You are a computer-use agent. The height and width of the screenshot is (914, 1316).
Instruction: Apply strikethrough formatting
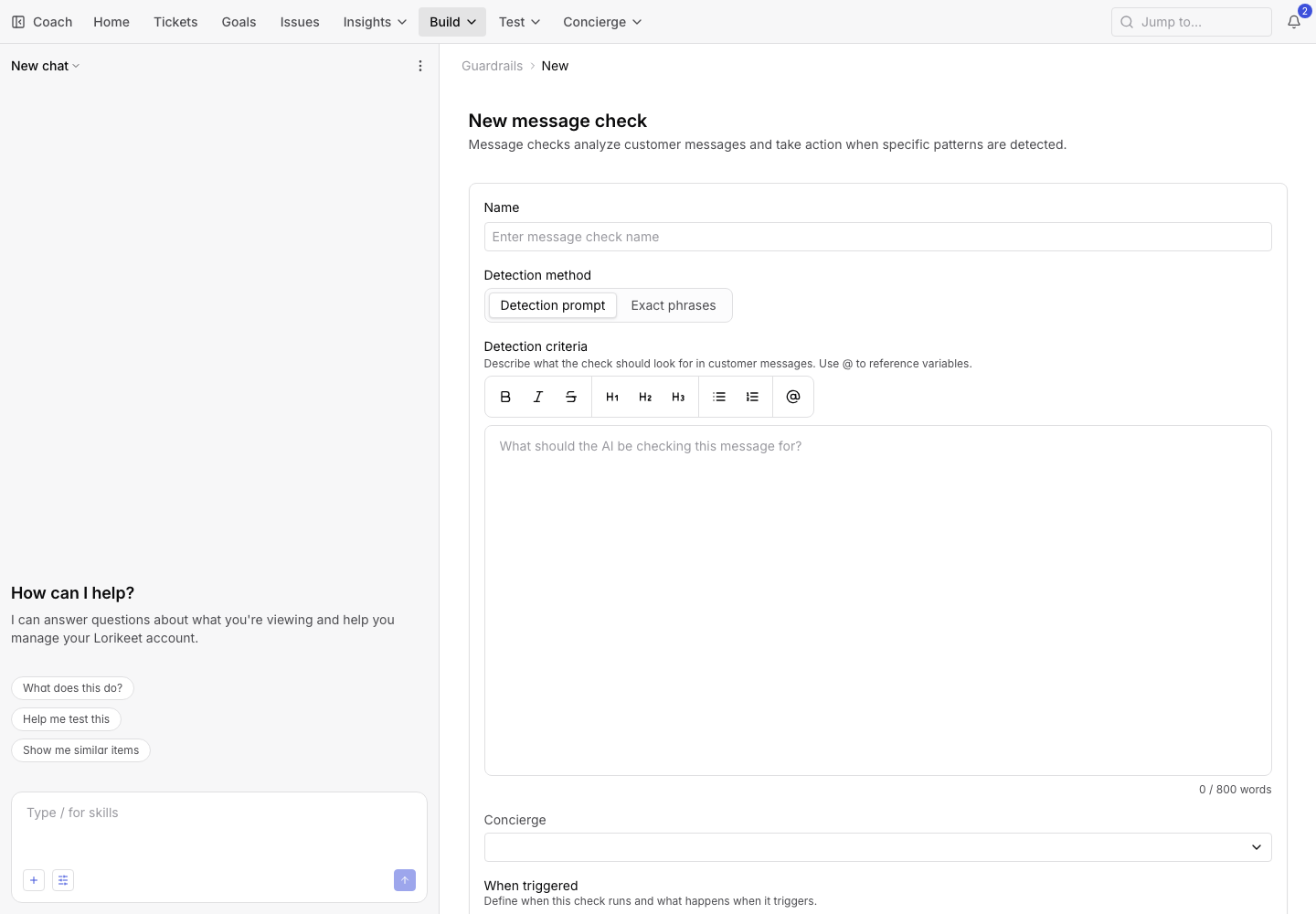point(571,397)
